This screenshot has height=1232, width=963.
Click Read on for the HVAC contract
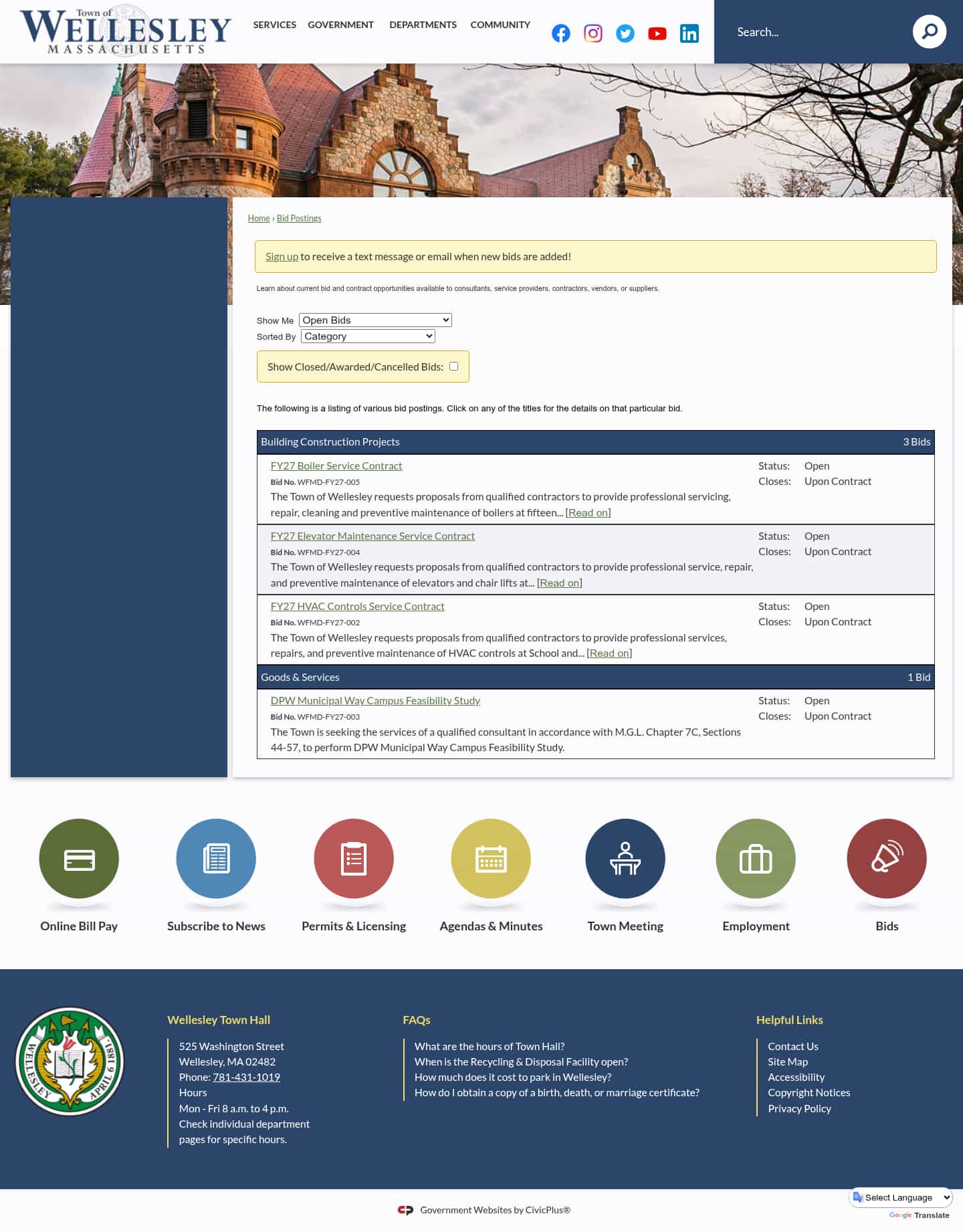coord(609,653)
